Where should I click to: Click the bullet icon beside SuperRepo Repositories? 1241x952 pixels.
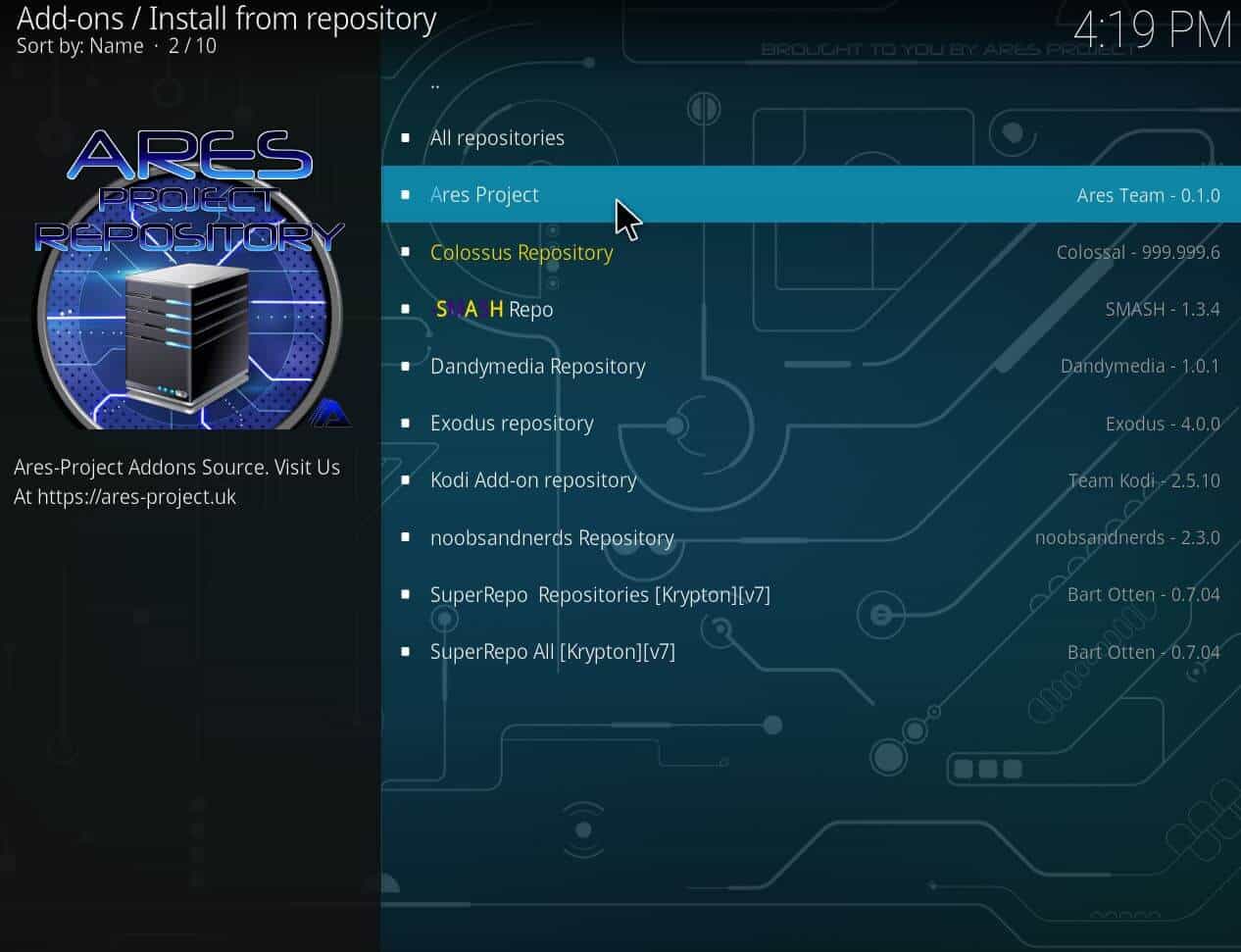tap(406, 594)
